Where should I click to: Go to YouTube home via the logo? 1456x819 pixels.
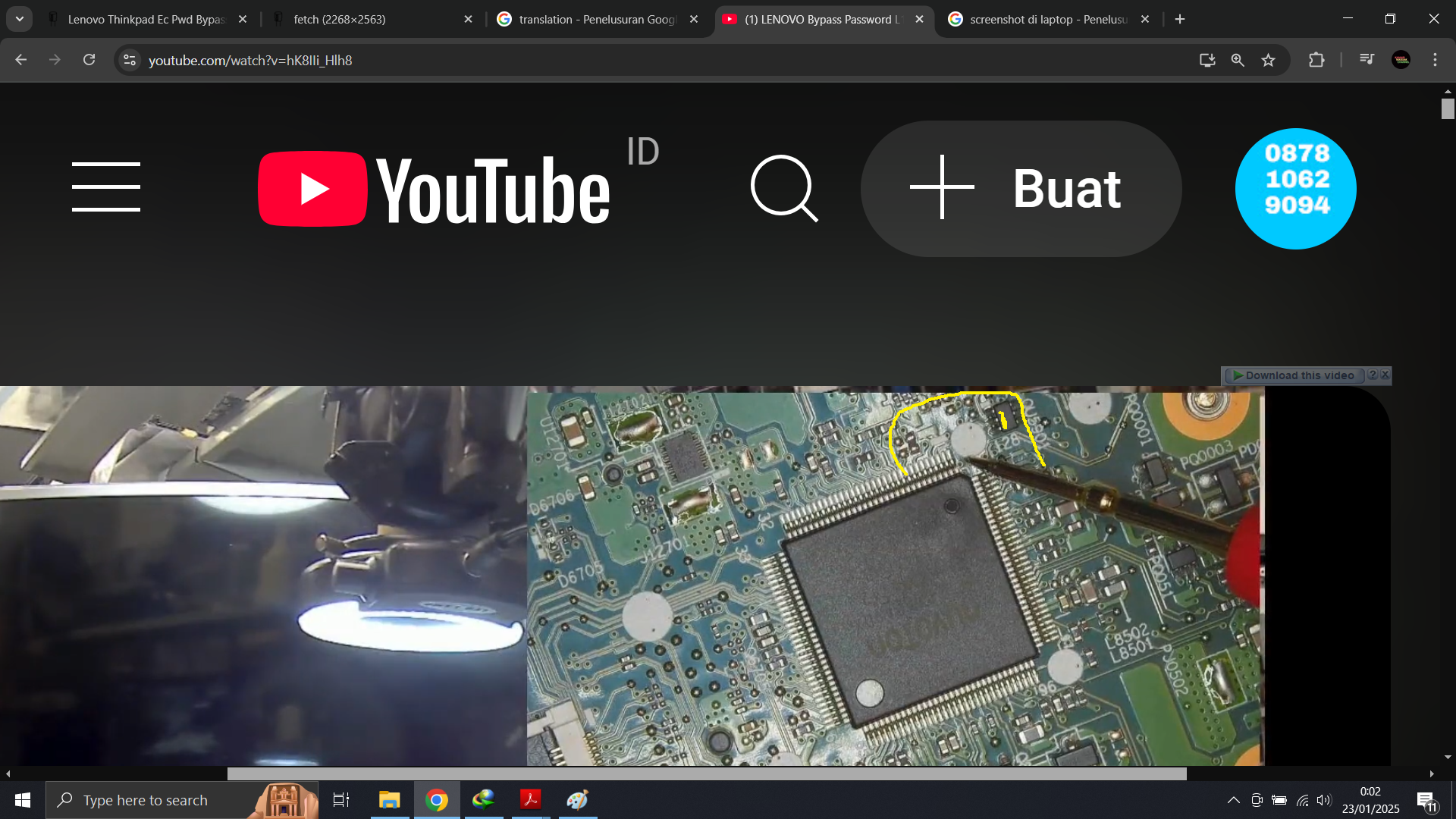click(434, 190)
